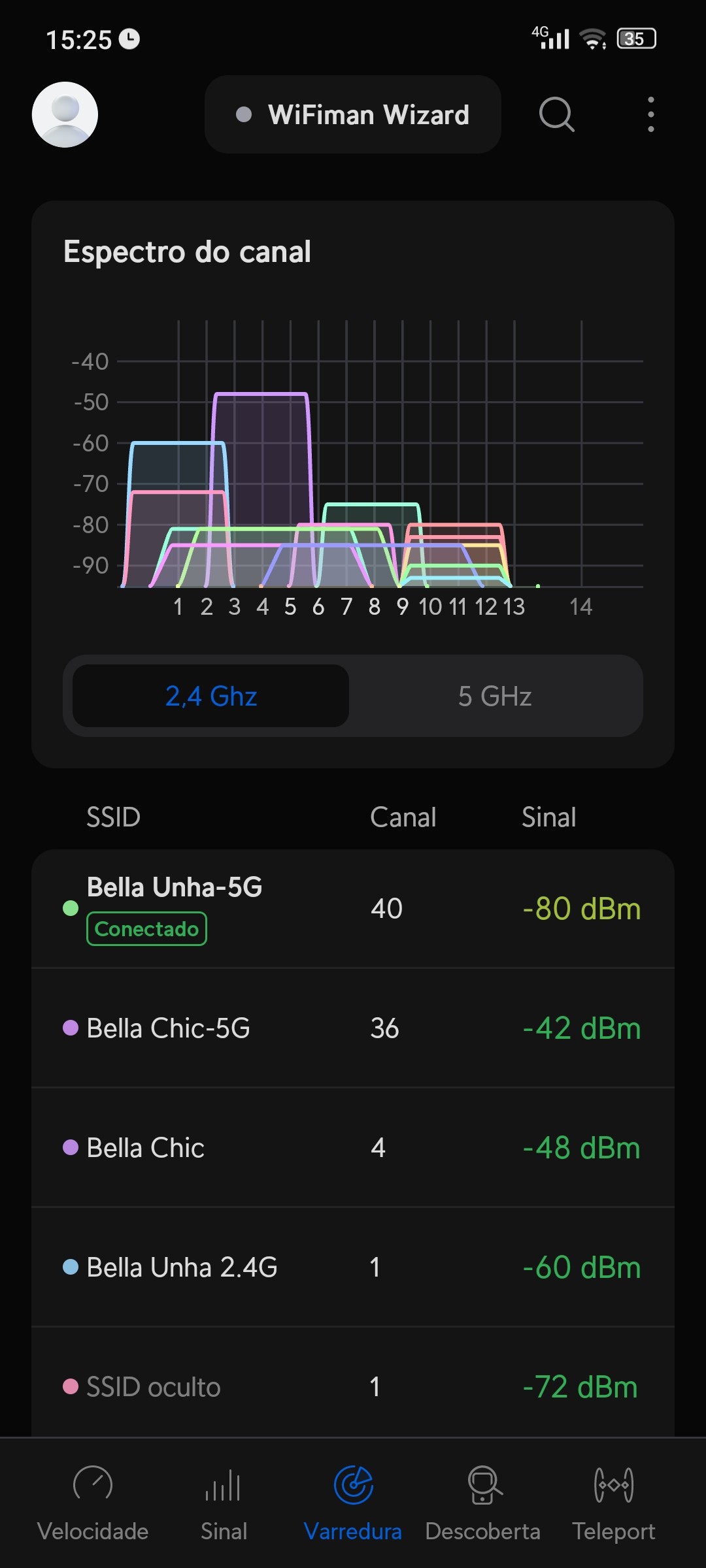
Task: Open the three-dot overflow menu
Action: 650,114
